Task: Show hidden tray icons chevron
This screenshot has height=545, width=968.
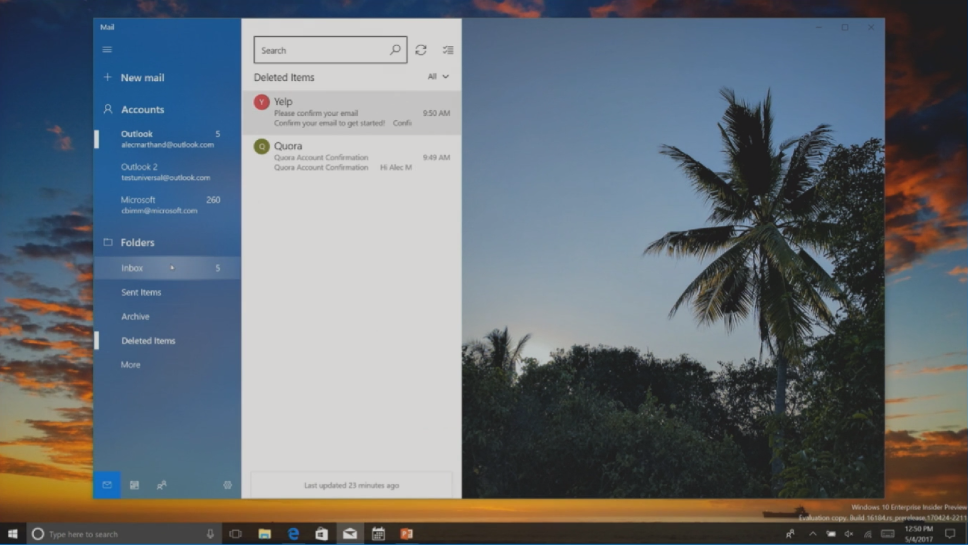Action: click(812, 534)
